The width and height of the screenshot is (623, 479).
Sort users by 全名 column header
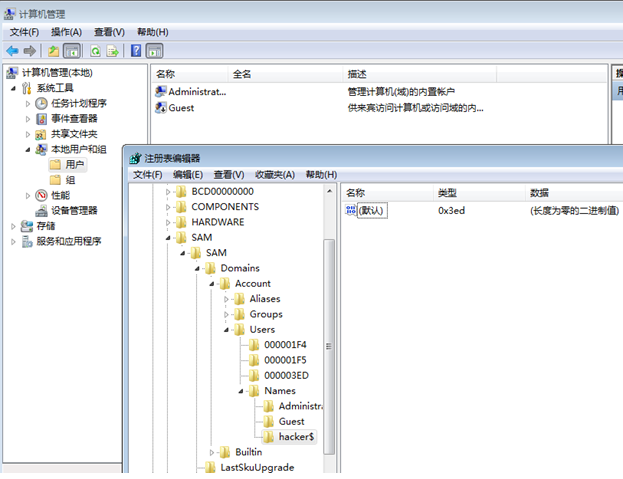coord(285,74)
